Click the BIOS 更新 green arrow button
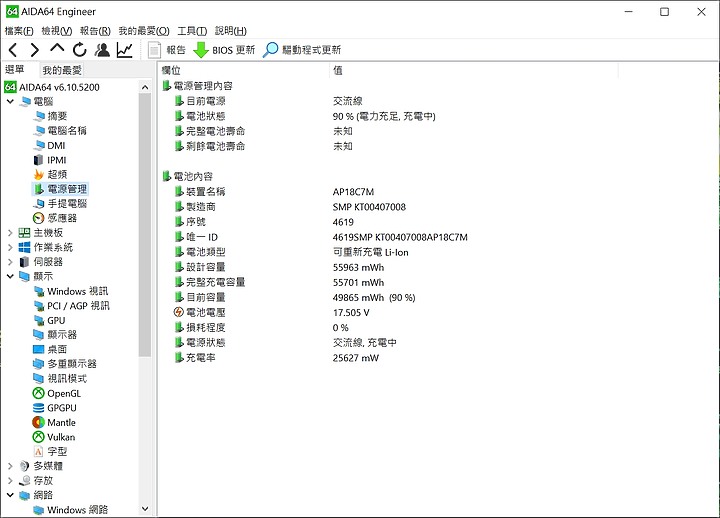This screenshot has width=720, height=518. [224, 50]
